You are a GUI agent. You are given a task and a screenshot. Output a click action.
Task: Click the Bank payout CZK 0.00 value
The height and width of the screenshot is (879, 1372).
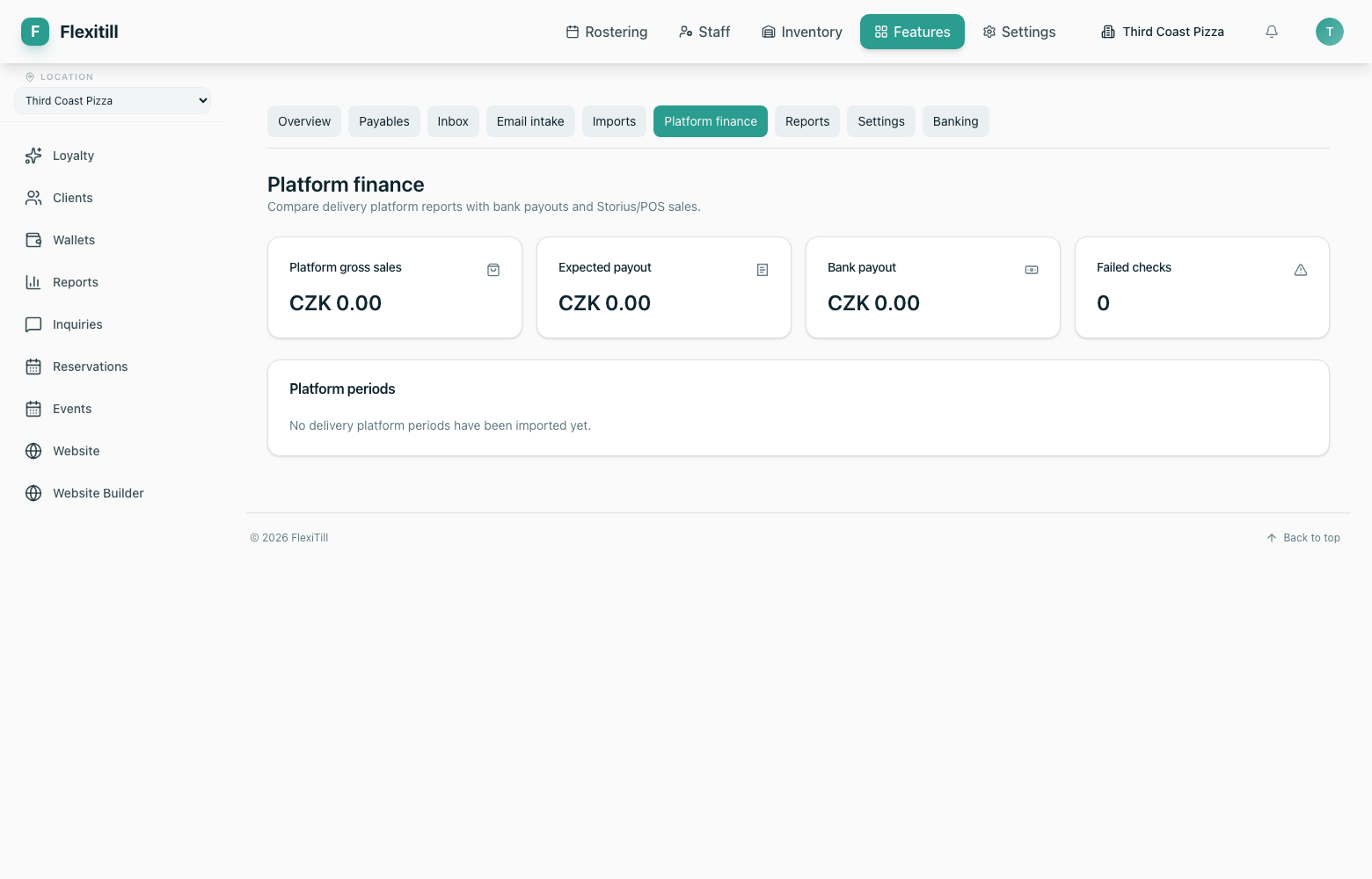coord(873,303)
